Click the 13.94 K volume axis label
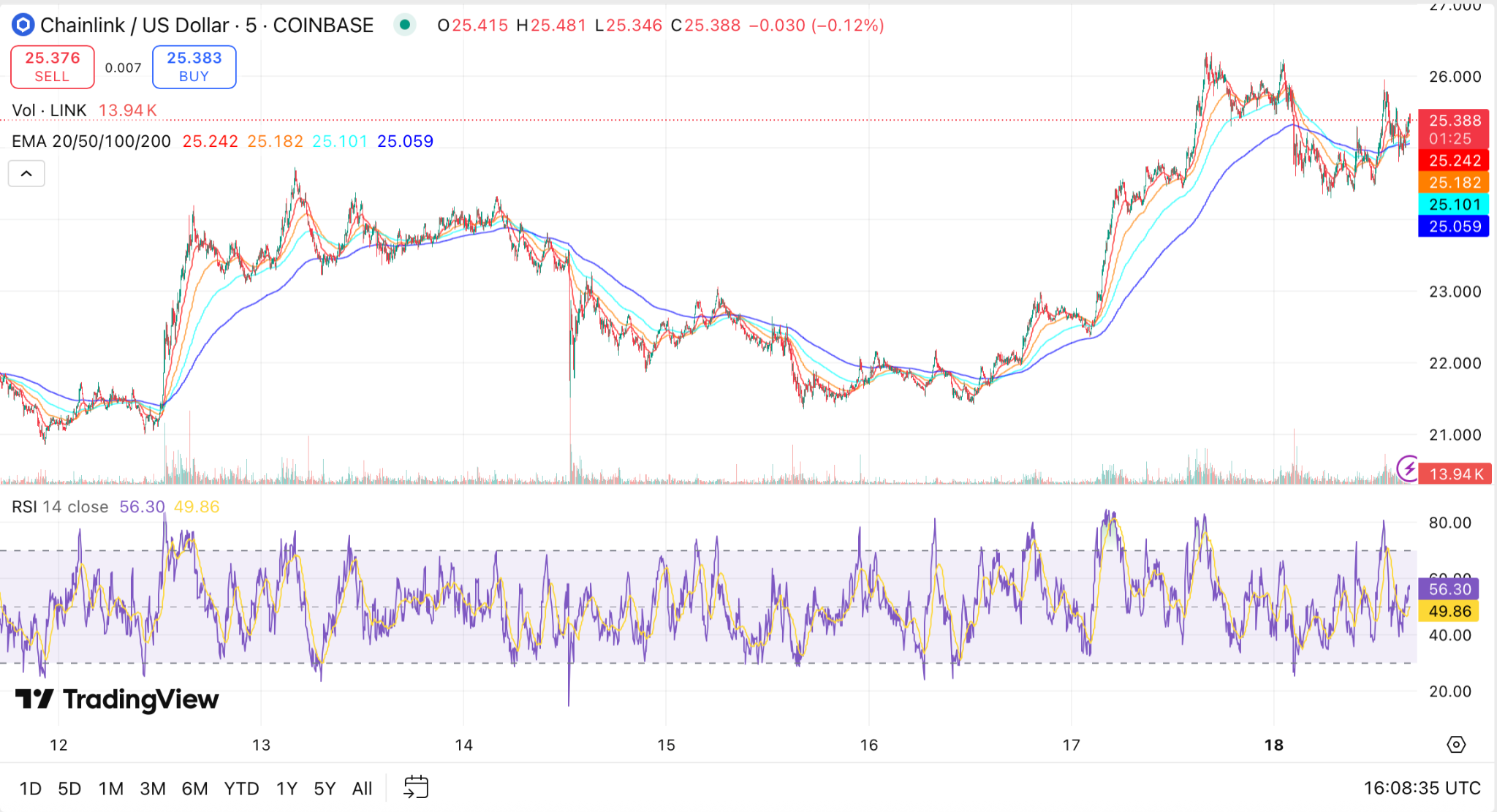 click(1455, 474)
